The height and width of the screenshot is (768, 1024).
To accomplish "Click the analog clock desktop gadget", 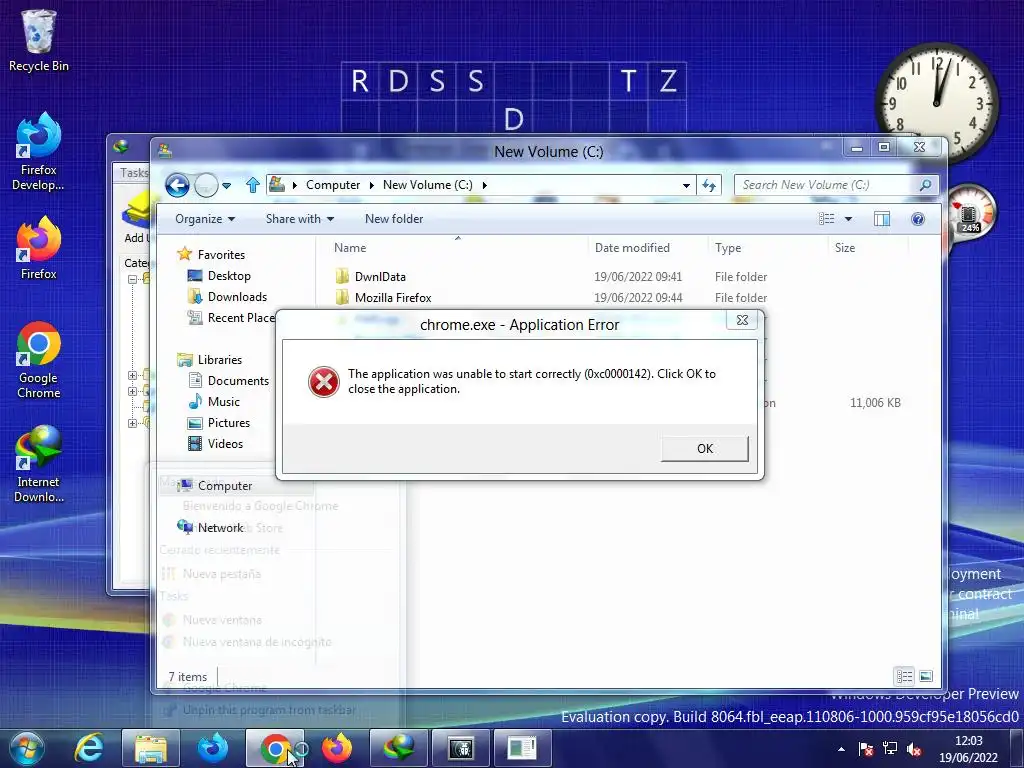I will pyautogui.click(x=936, y=102).
